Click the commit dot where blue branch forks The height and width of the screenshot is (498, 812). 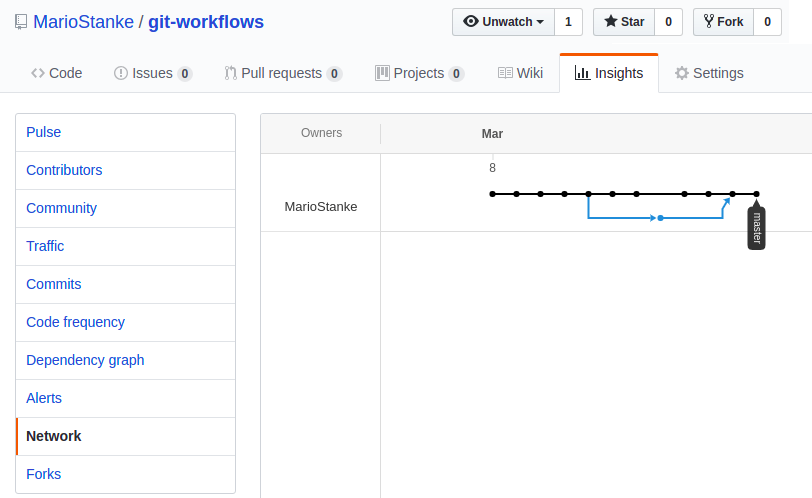588,194
